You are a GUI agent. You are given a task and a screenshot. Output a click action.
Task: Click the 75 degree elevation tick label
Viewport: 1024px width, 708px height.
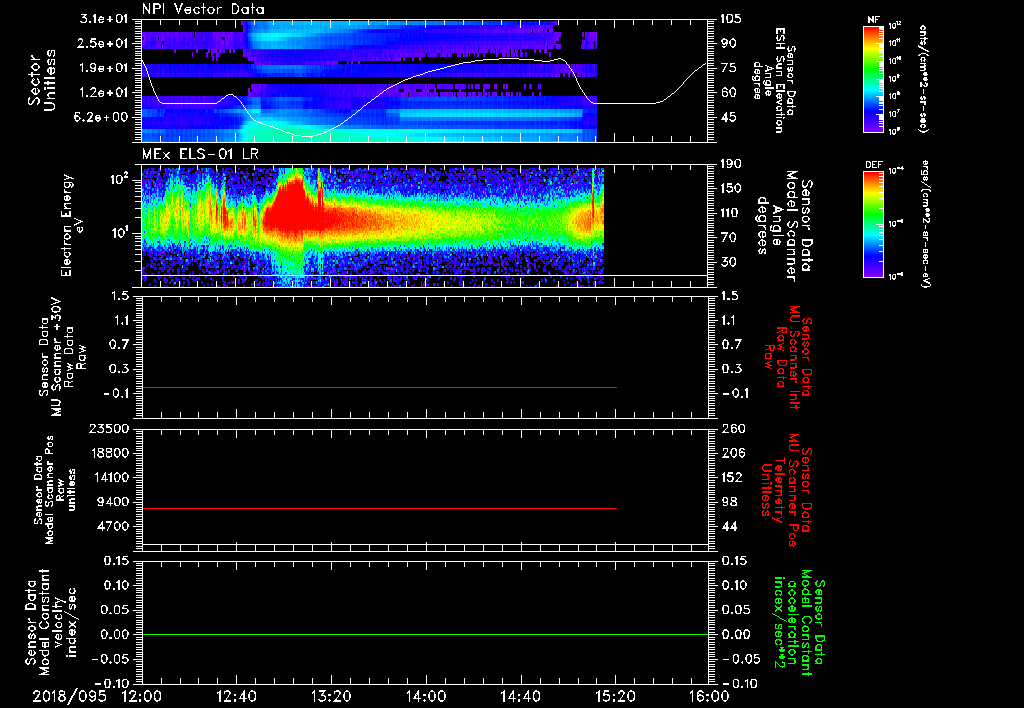coord(728,68)
